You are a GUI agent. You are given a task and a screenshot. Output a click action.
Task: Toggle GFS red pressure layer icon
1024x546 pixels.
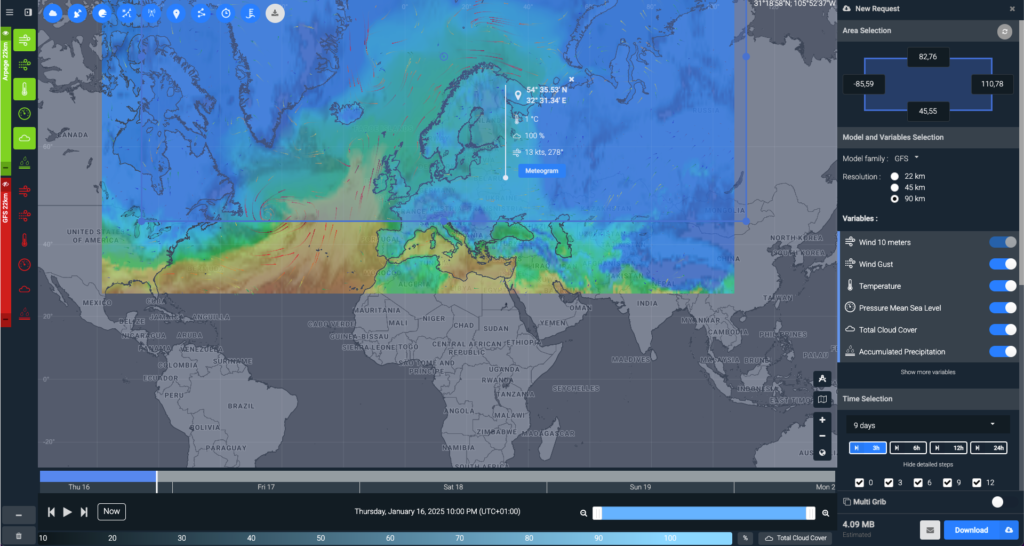[x=24, y=265]
